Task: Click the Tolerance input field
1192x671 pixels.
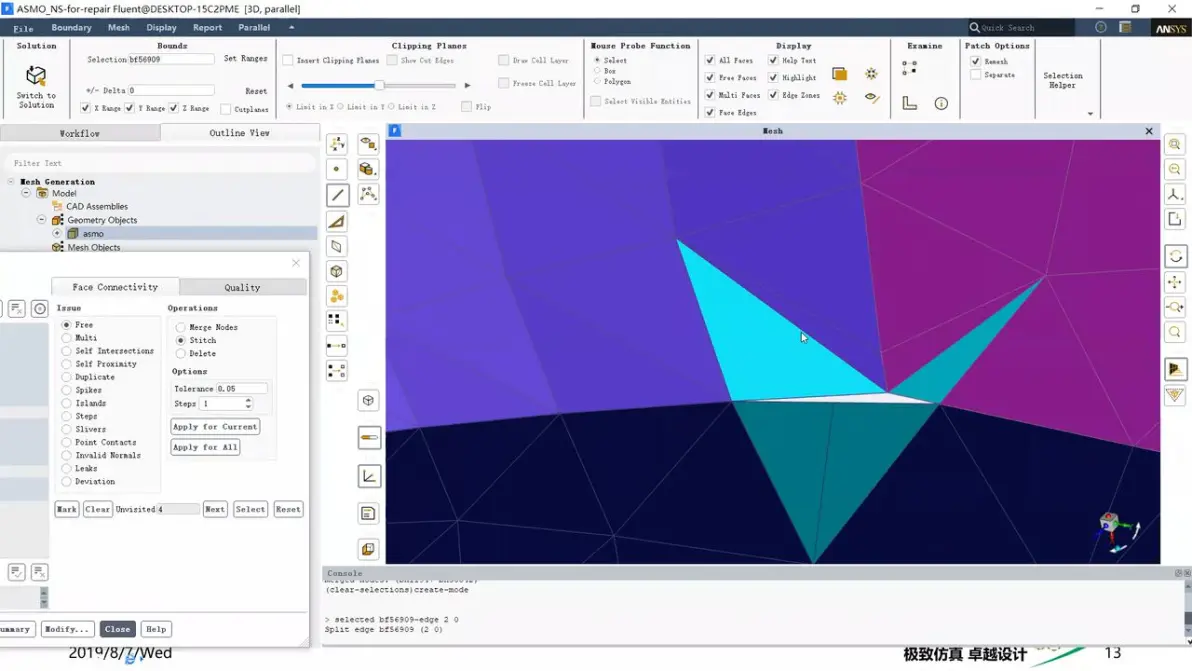Action: [241, 388]
